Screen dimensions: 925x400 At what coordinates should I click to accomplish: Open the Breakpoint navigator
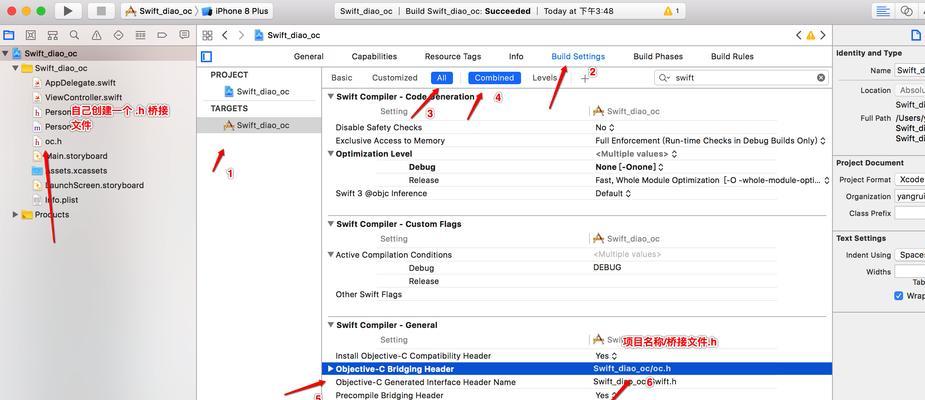coord(162,35)
